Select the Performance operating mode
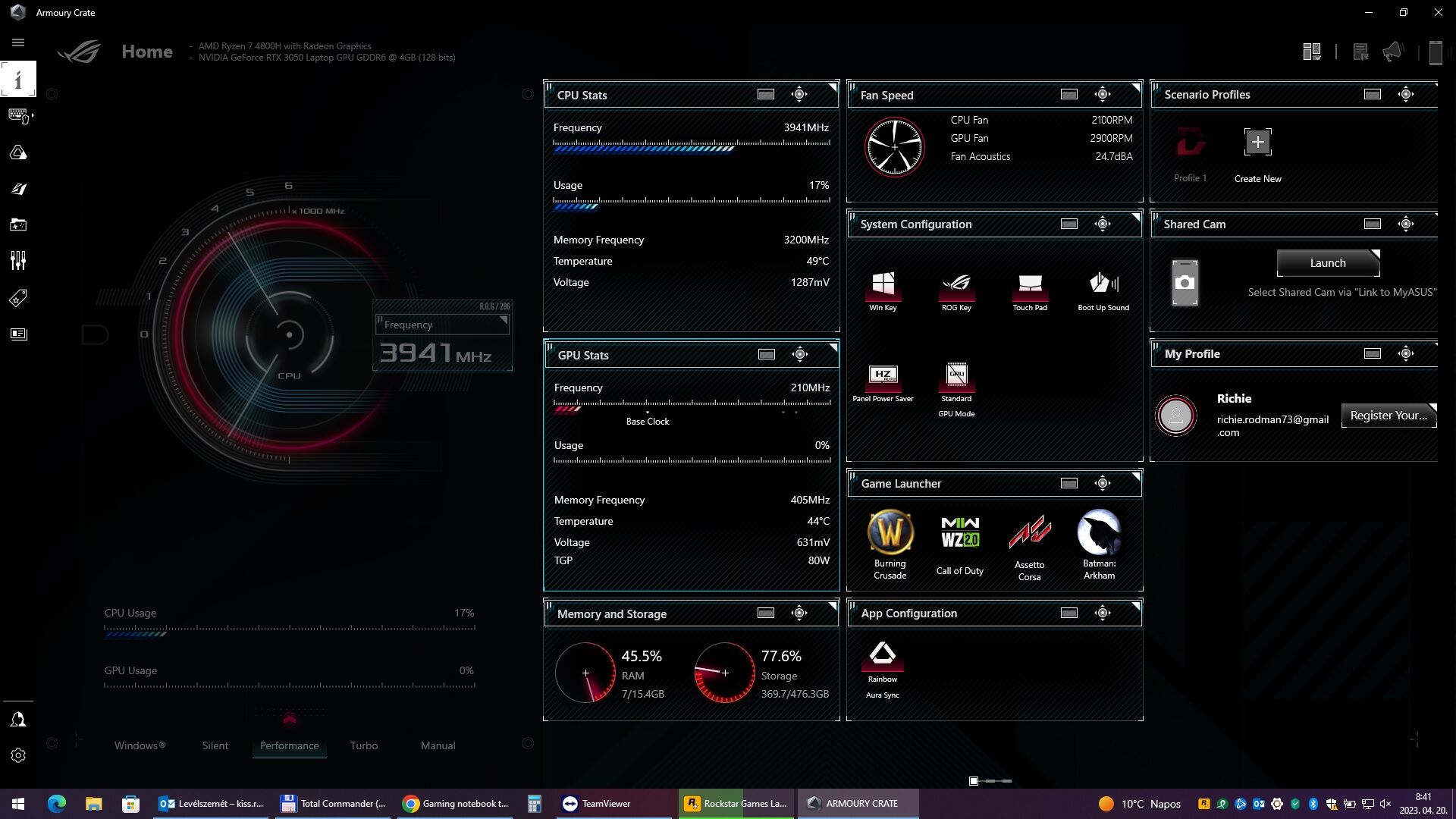This screenshot has width=1456, height=819. click(289, 745)
